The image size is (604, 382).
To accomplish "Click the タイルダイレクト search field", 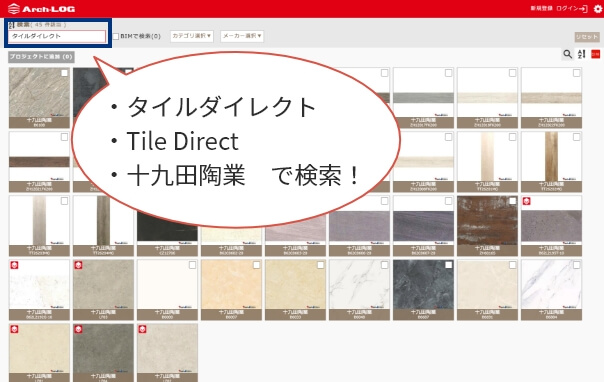I will (x=57, y=36).
